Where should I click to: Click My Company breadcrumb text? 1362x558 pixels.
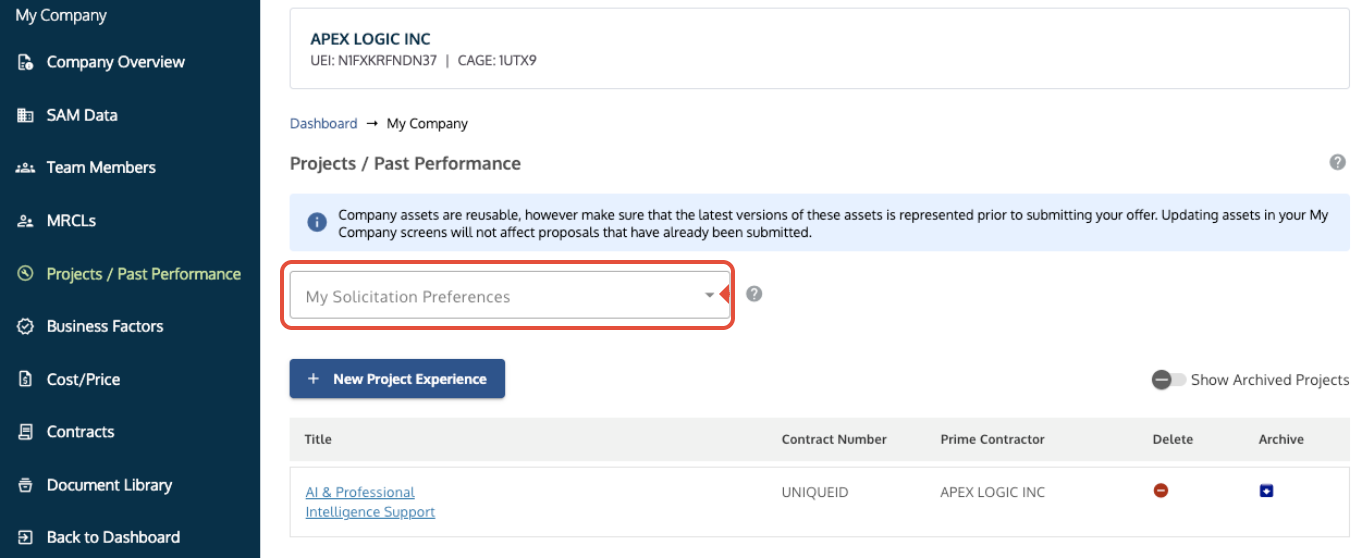pyautogui.click(x=427, y=124)
